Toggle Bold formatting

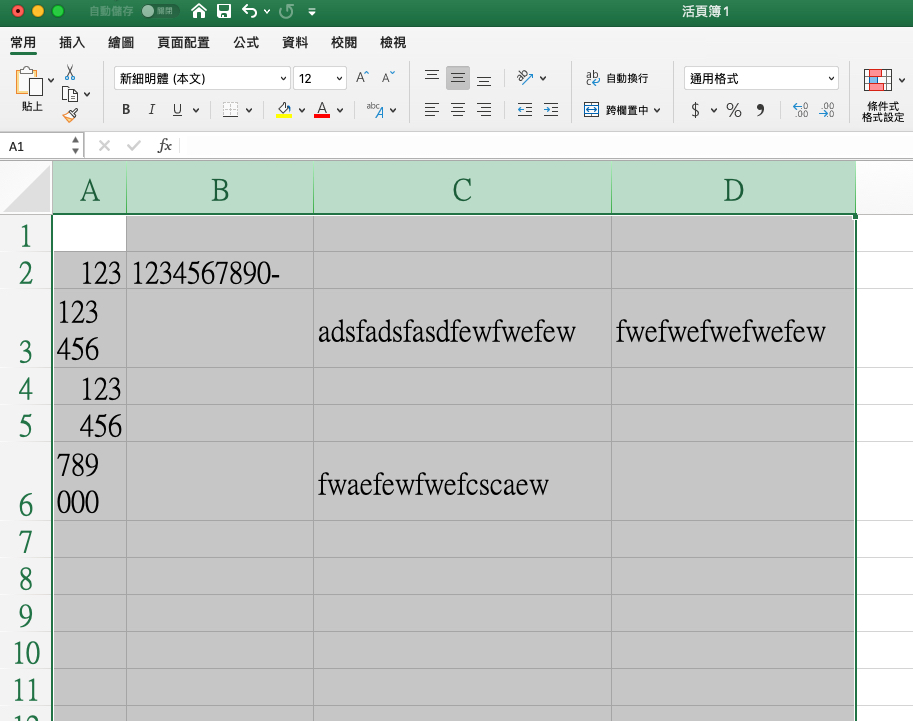click(126, 109)
